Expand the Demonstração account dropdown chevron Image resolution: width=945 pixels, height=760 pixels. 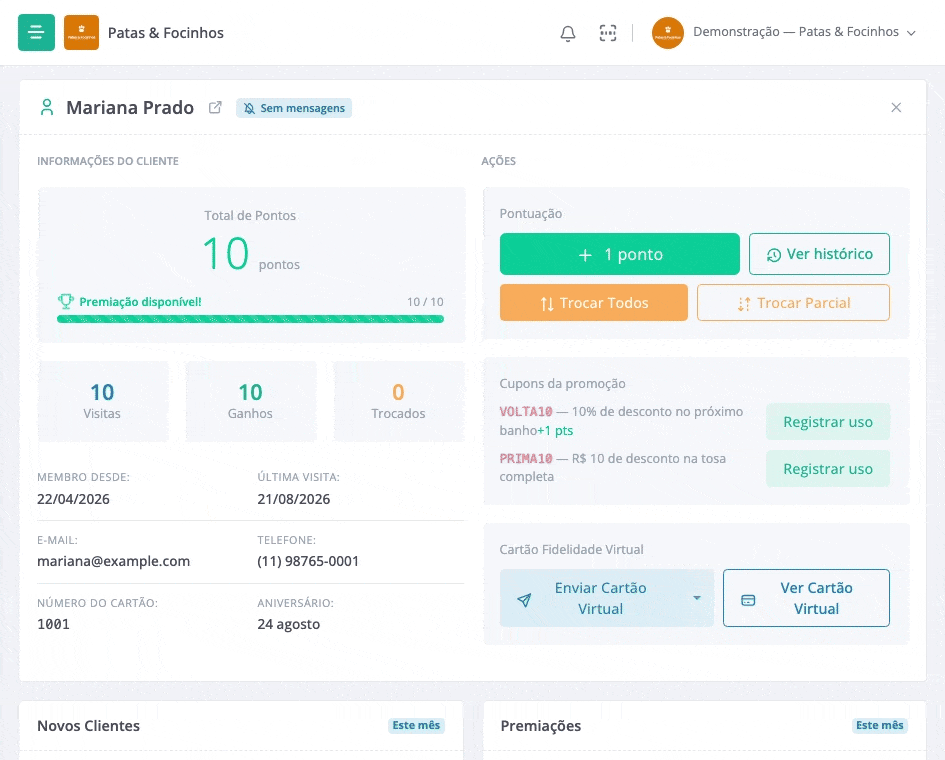tap(911, 33)
